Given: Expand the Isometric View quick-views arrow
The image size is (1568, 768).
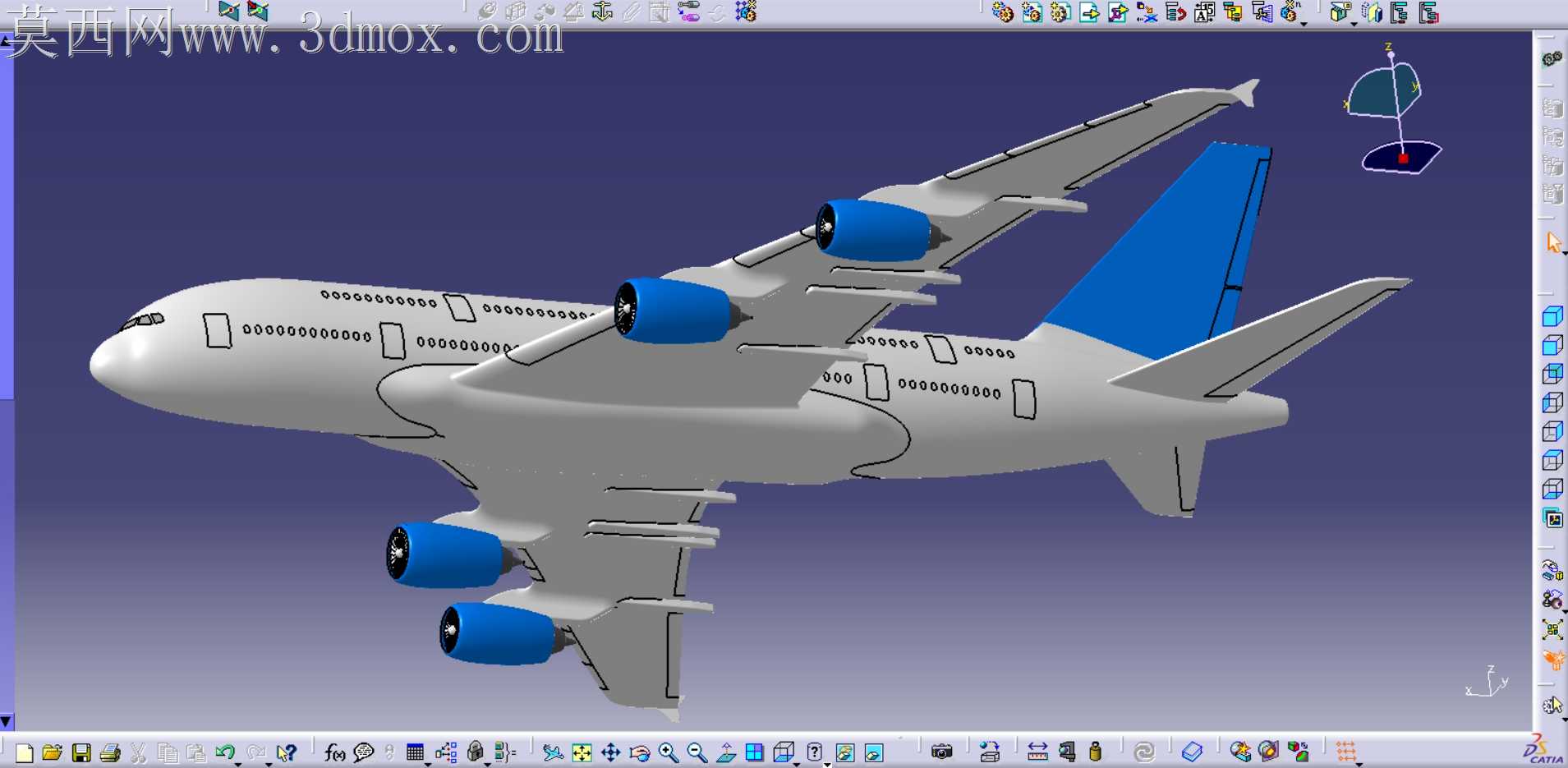Looking at the screenshot, I should point(798,763).
